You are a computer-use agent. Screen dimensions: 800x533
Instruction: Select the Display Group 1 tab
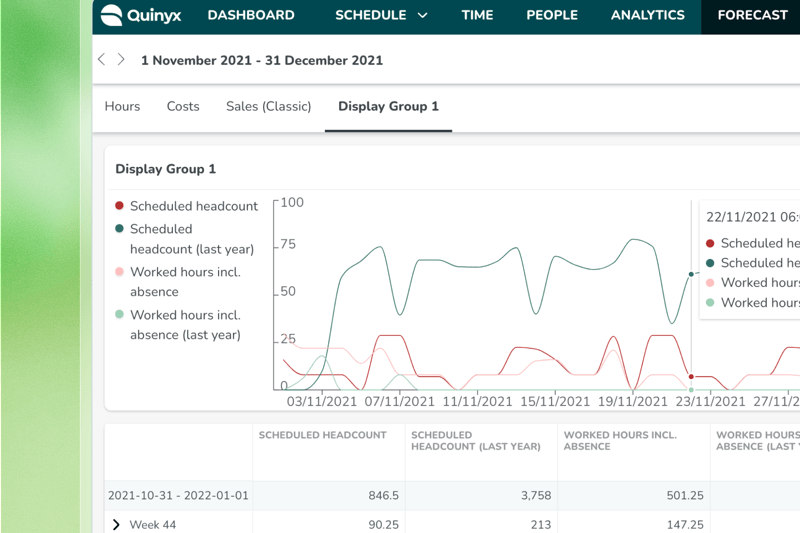click(x=388, y=106)
